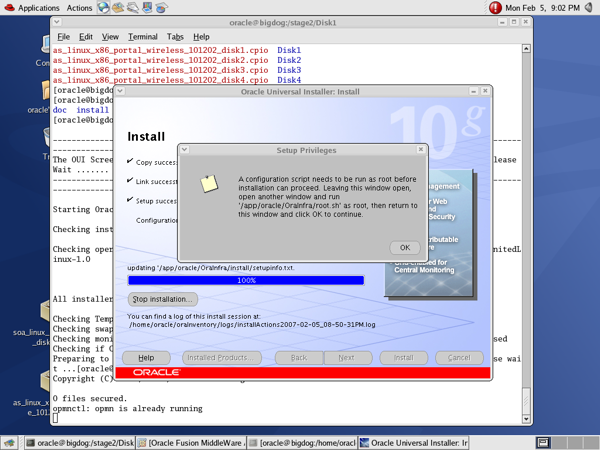Image resolution: width=600 pixels, height=450 pixels.
Task: Click terminal scrollbar up arrow
Action: (526, 49)
